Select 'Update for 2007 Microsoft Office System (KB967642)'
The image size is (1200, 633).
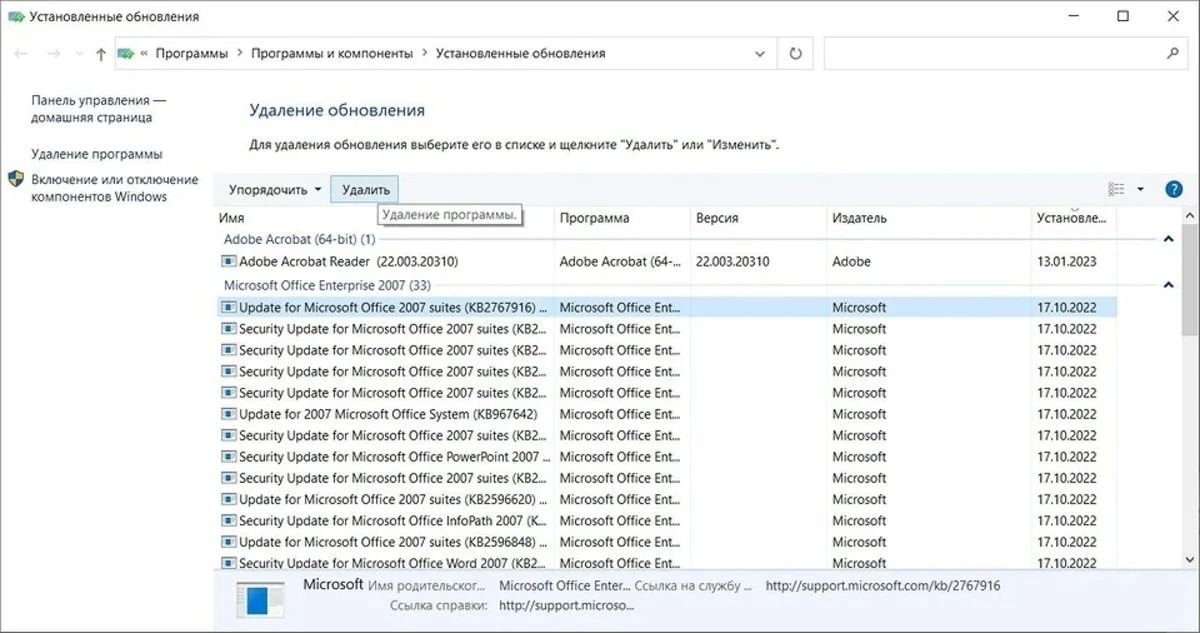(x=667, y=414)
